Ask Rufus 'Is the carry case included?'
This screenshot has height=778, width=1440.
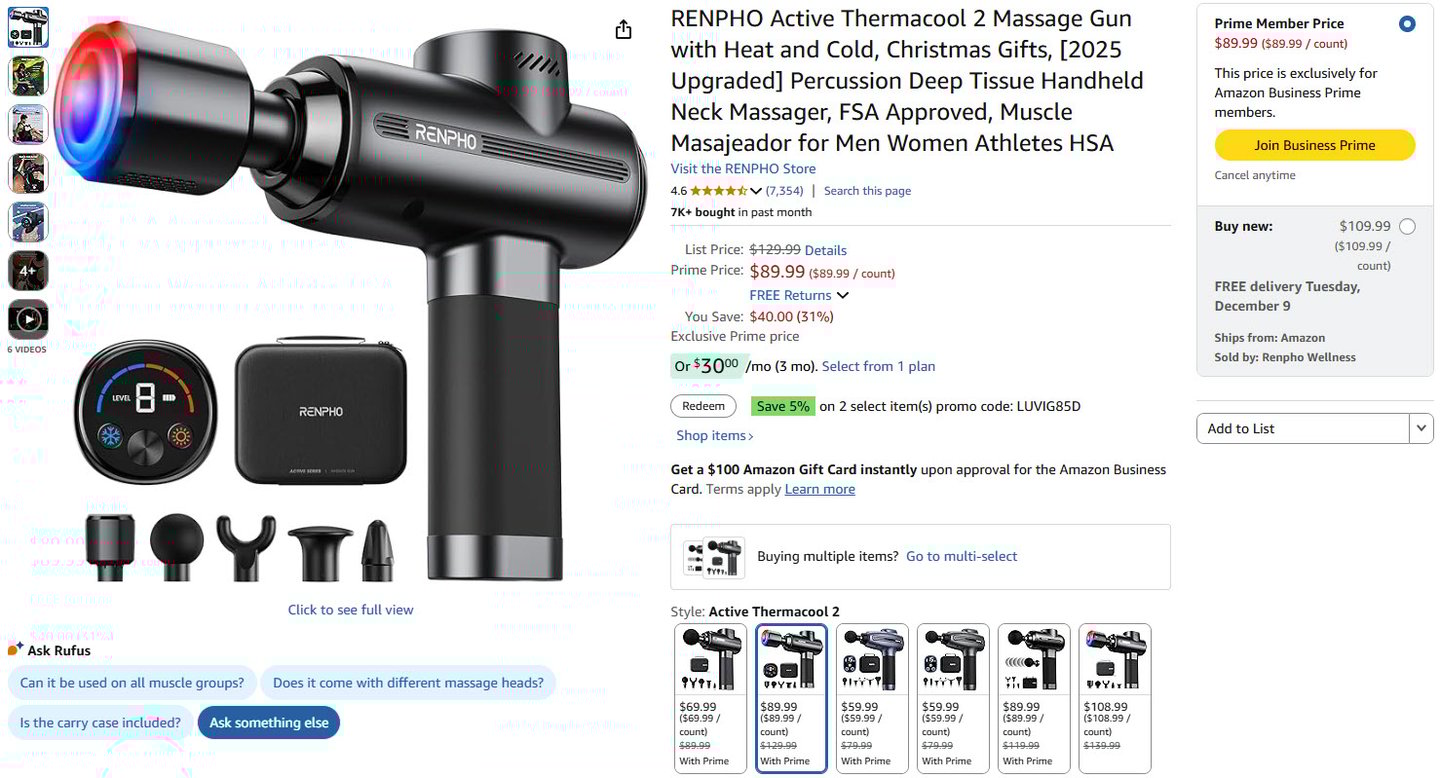point(100,723)
